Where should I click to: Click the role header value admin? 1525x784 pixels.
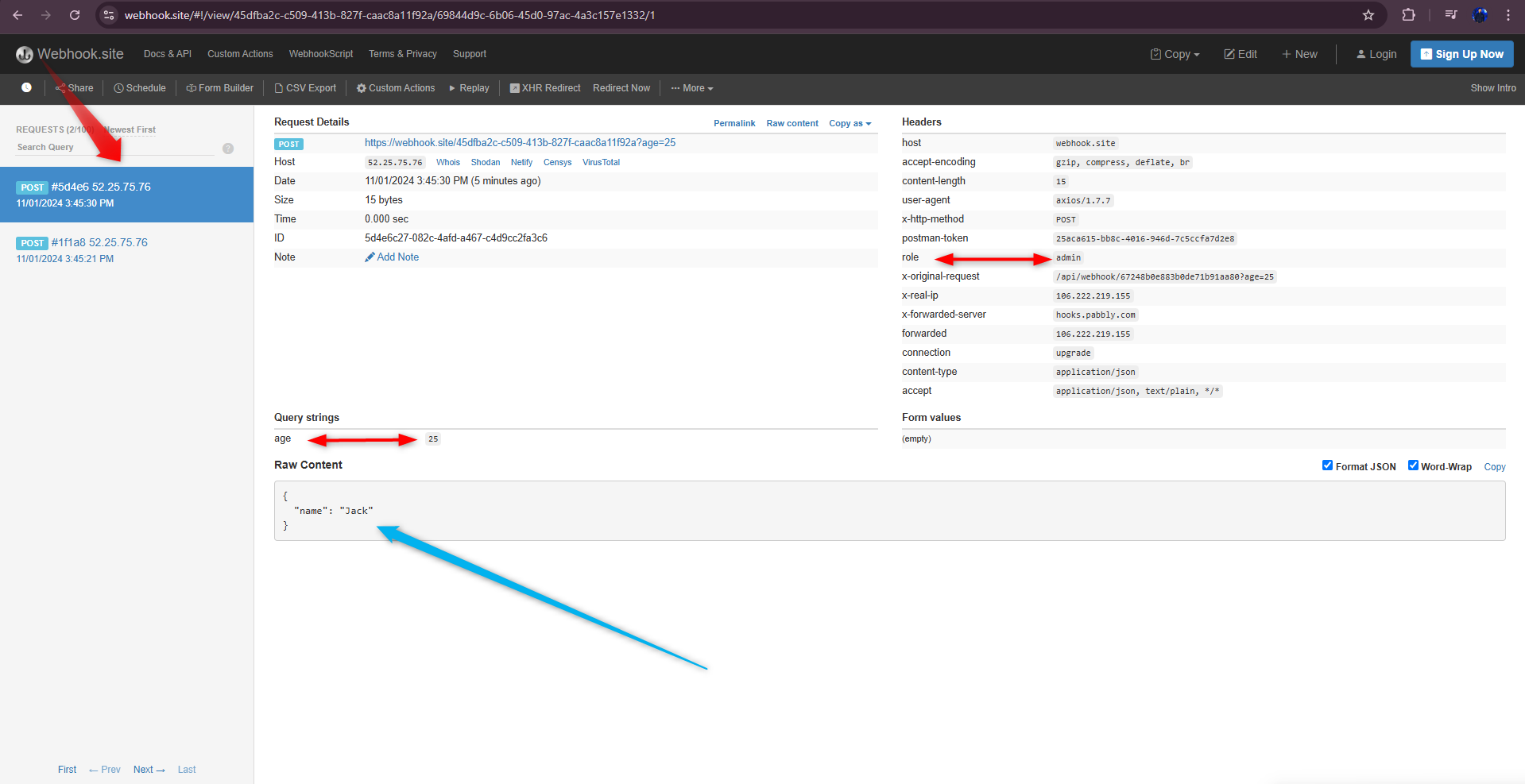point(1068,257)
